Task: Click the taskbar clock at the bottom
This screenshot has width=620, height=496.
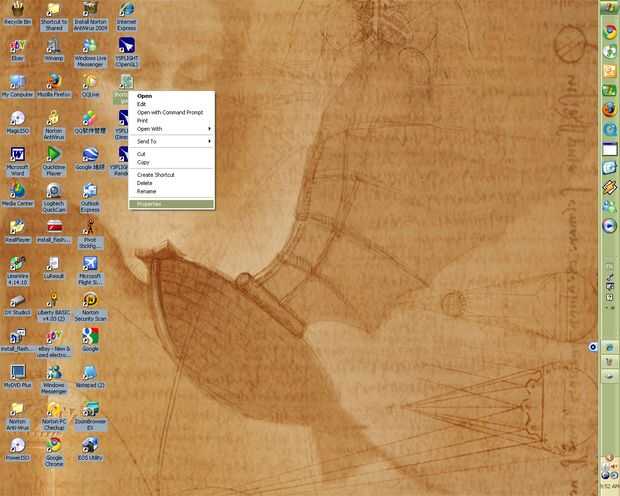Action: tap(609, 486)
